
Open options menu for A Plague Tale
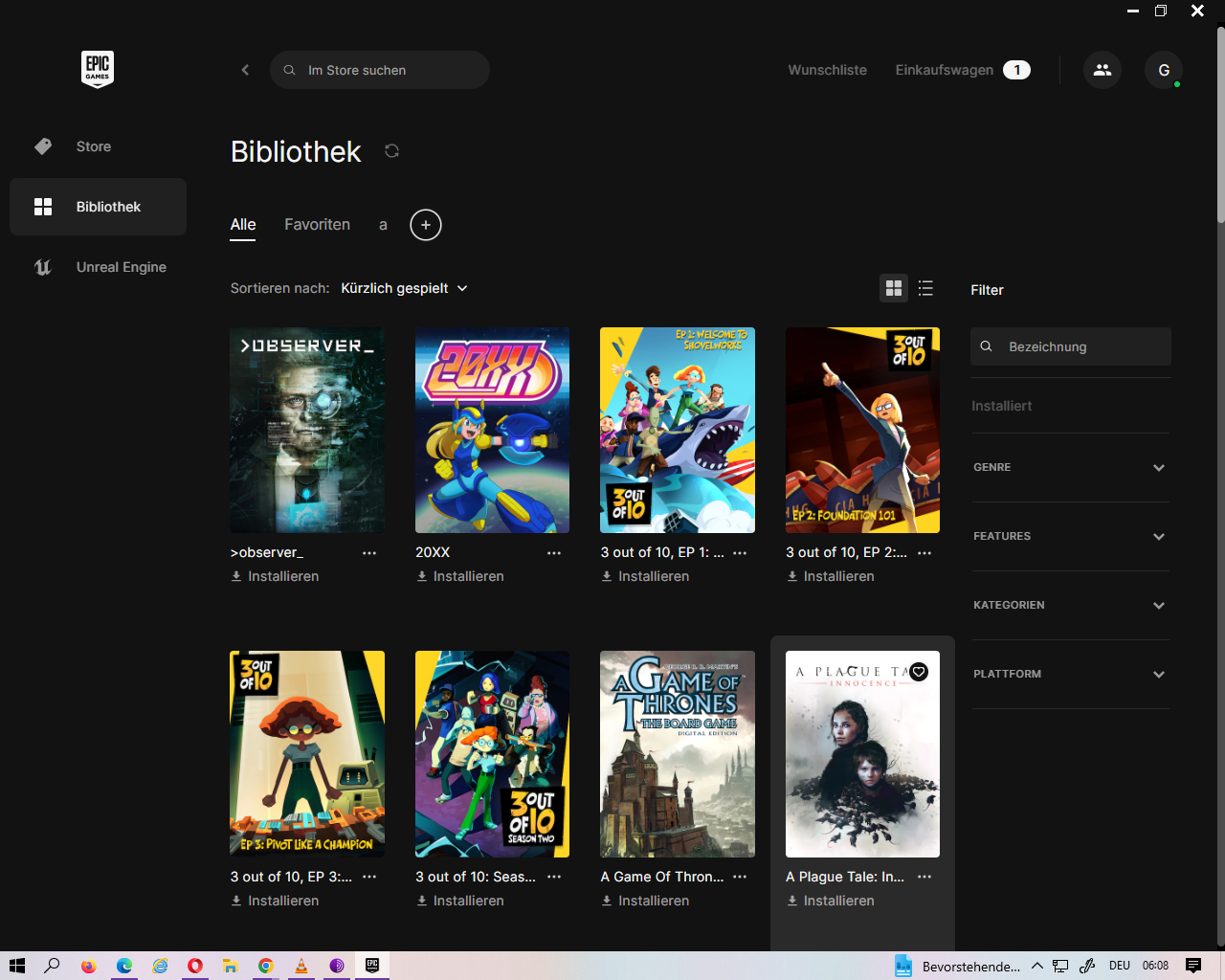click(x=924, y=877)
